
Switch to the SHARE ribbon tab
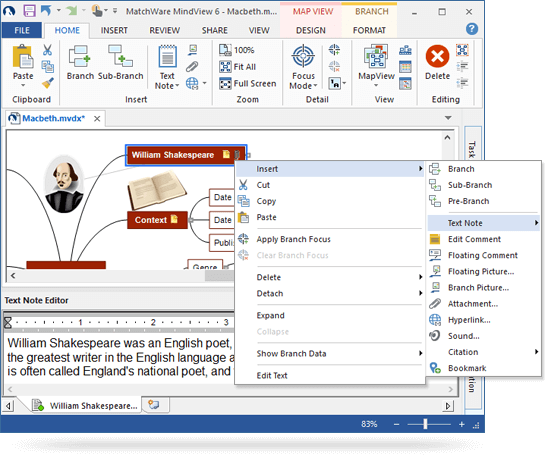214,30
